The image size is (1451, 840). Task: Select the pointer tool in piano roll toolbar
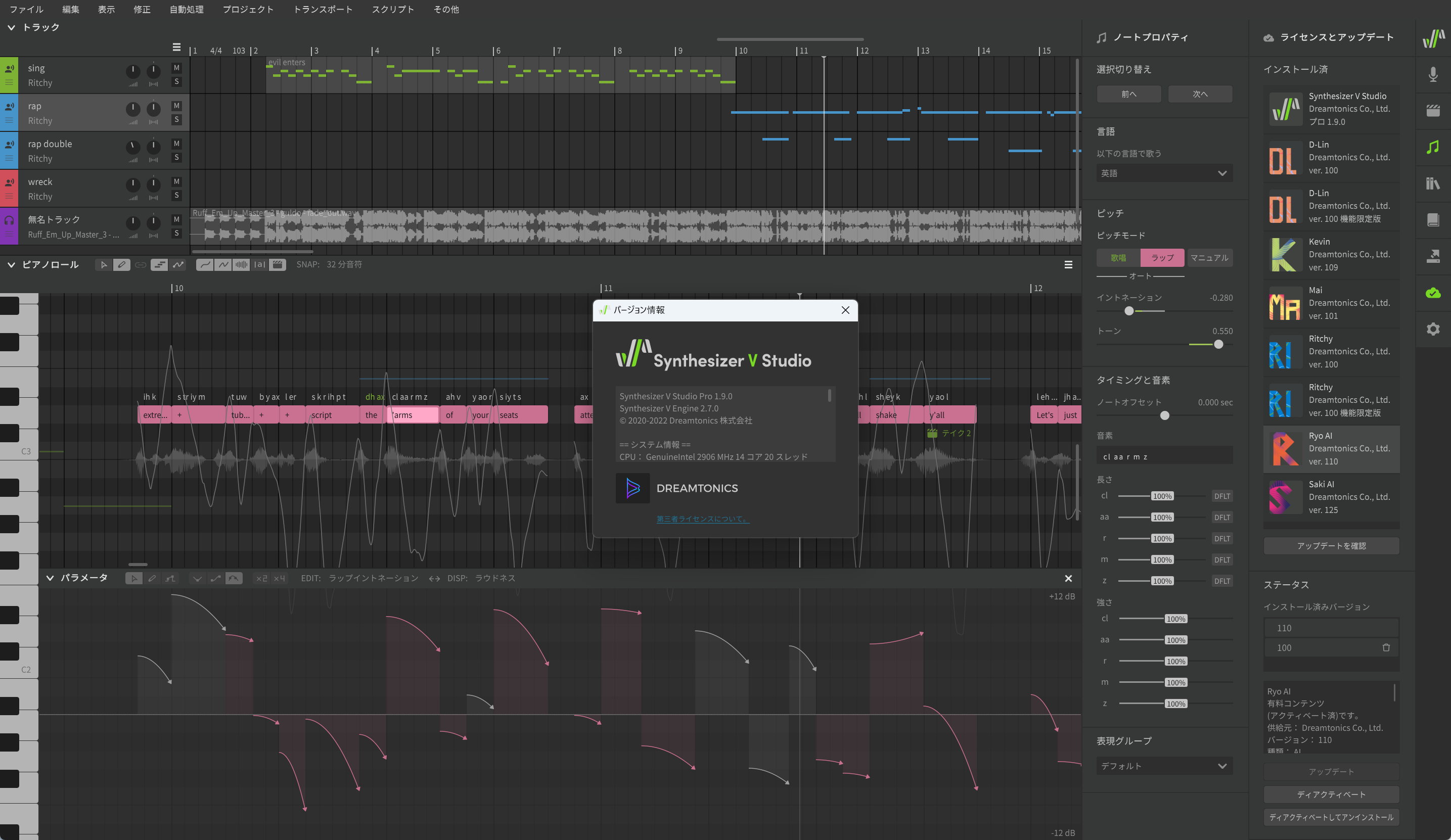click(x=104, y=265)
